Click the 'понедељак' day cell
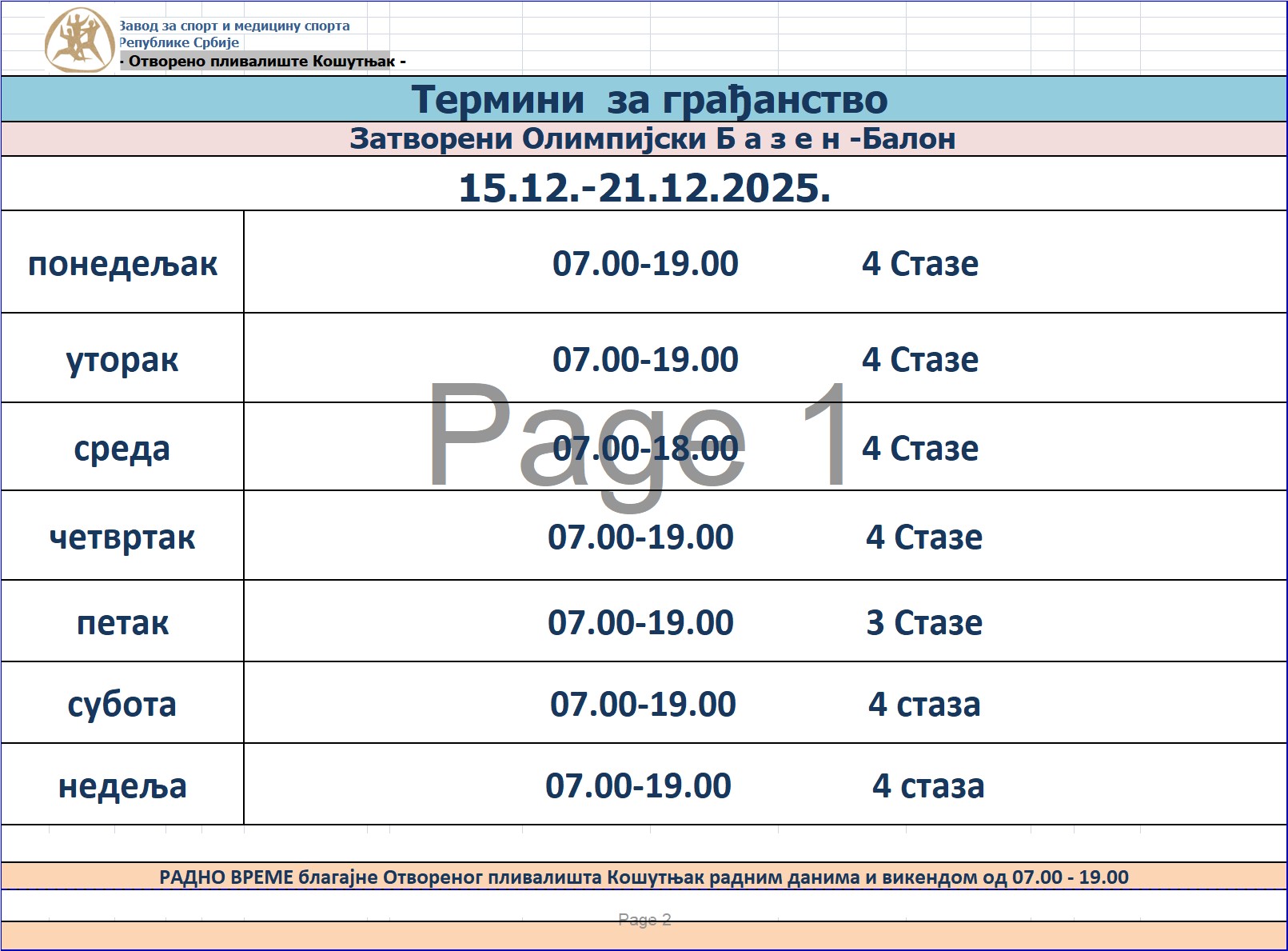 122,263
